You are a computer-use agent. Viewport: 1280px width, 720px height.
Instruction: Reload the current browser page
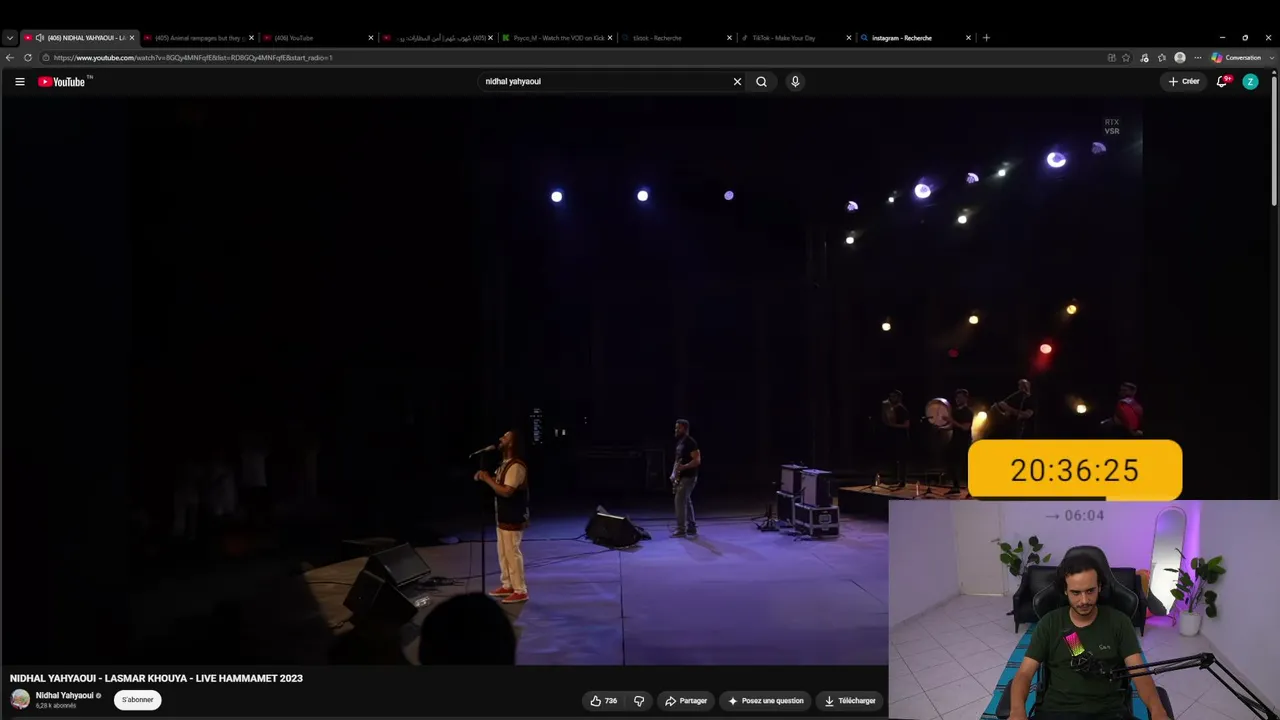click(28, 58)
